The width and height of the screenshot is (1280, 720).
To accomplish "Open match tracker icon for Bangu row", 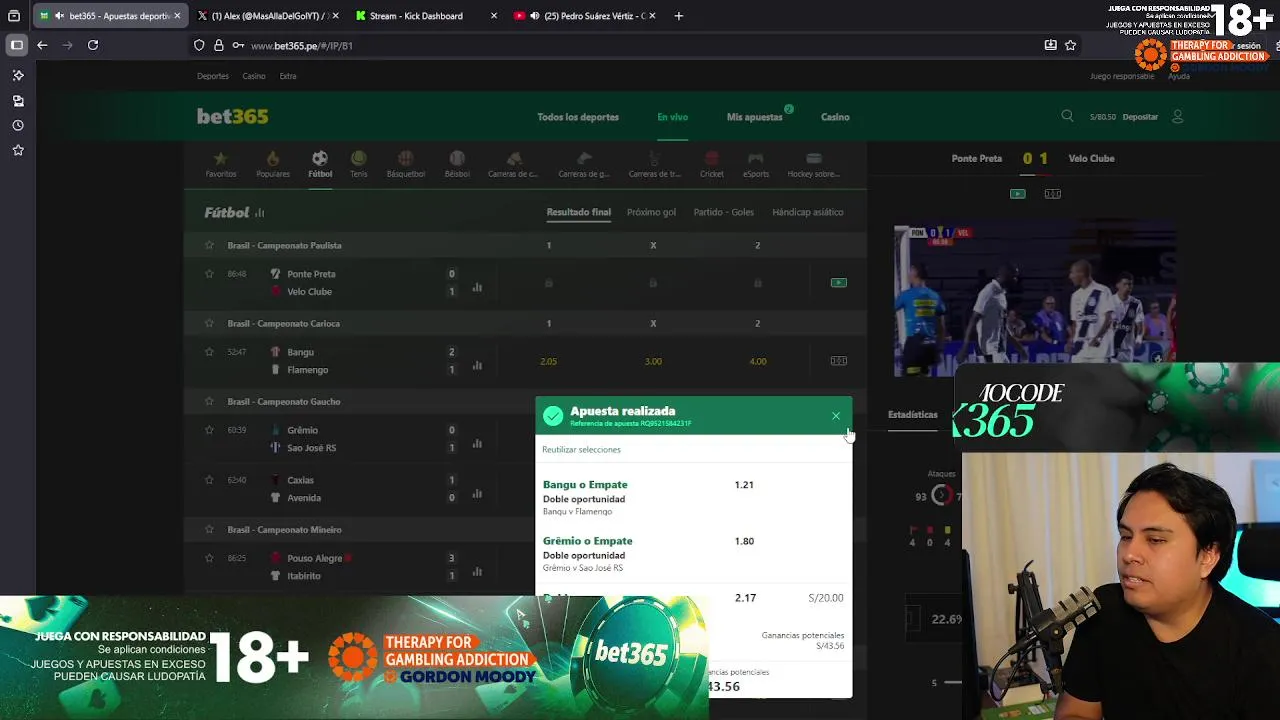I will [x=839, y=361].
